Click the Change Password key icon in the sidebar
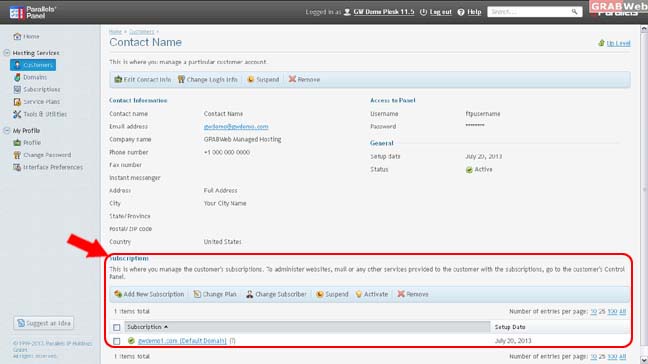The width and height of the screenshot is (648, 364). pyautogui.click(x=17, y=155)
